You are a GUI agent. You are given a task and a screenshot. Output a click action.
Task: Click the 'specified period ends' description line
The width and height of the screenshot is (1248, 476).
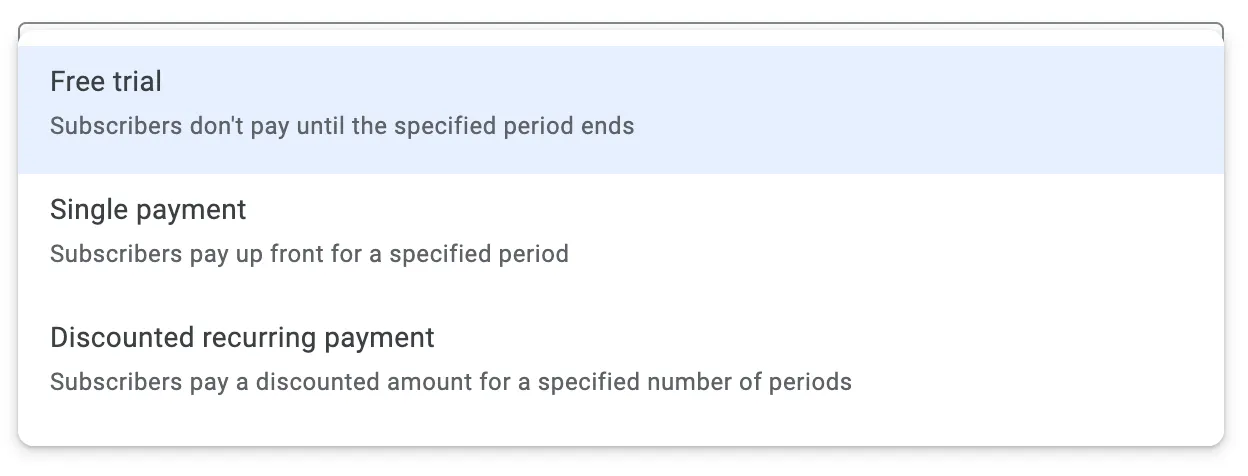coord(342,127)
